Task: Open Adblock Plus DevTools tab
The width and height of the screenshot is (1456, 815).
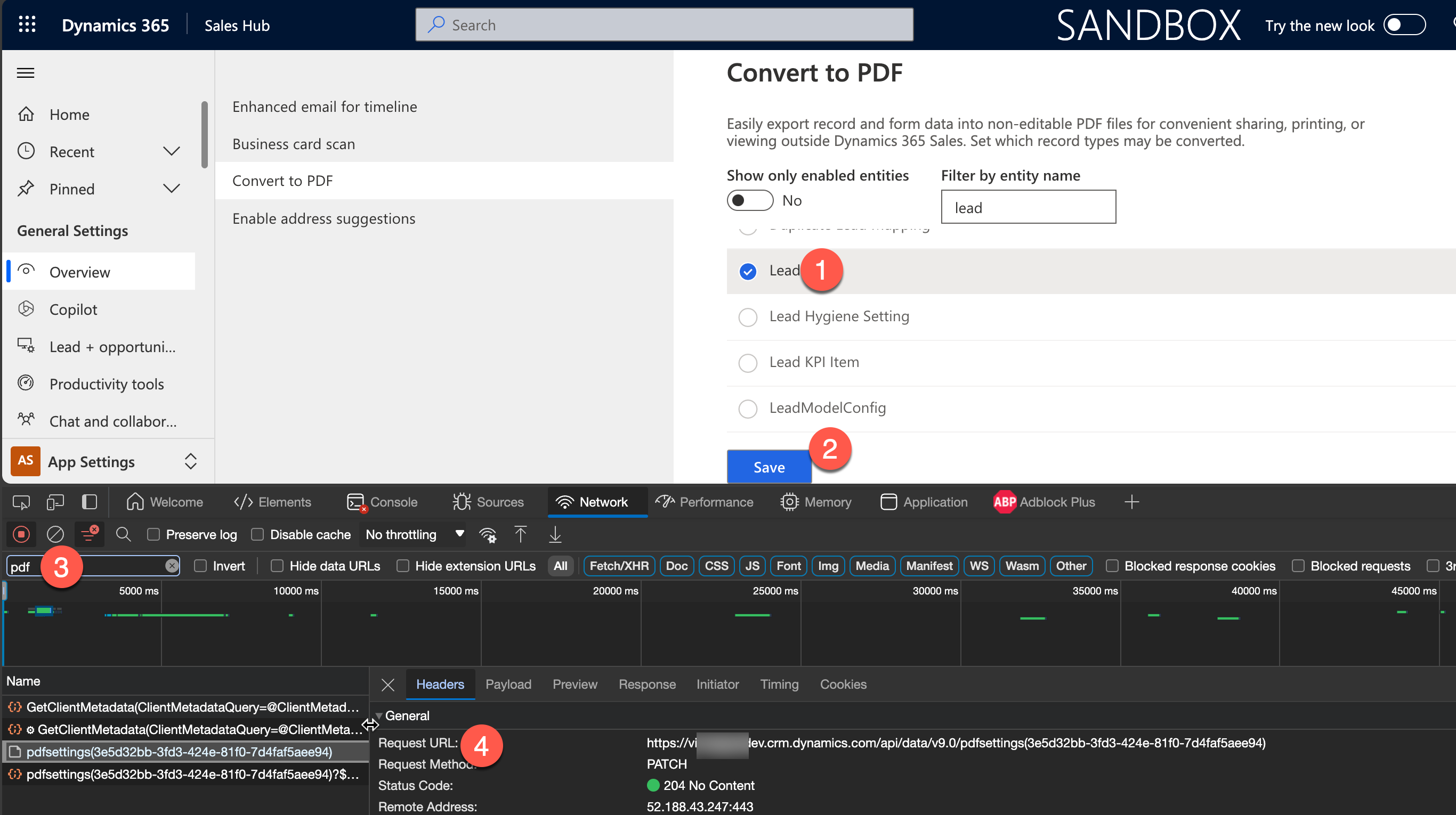Action: [1044, 502]
